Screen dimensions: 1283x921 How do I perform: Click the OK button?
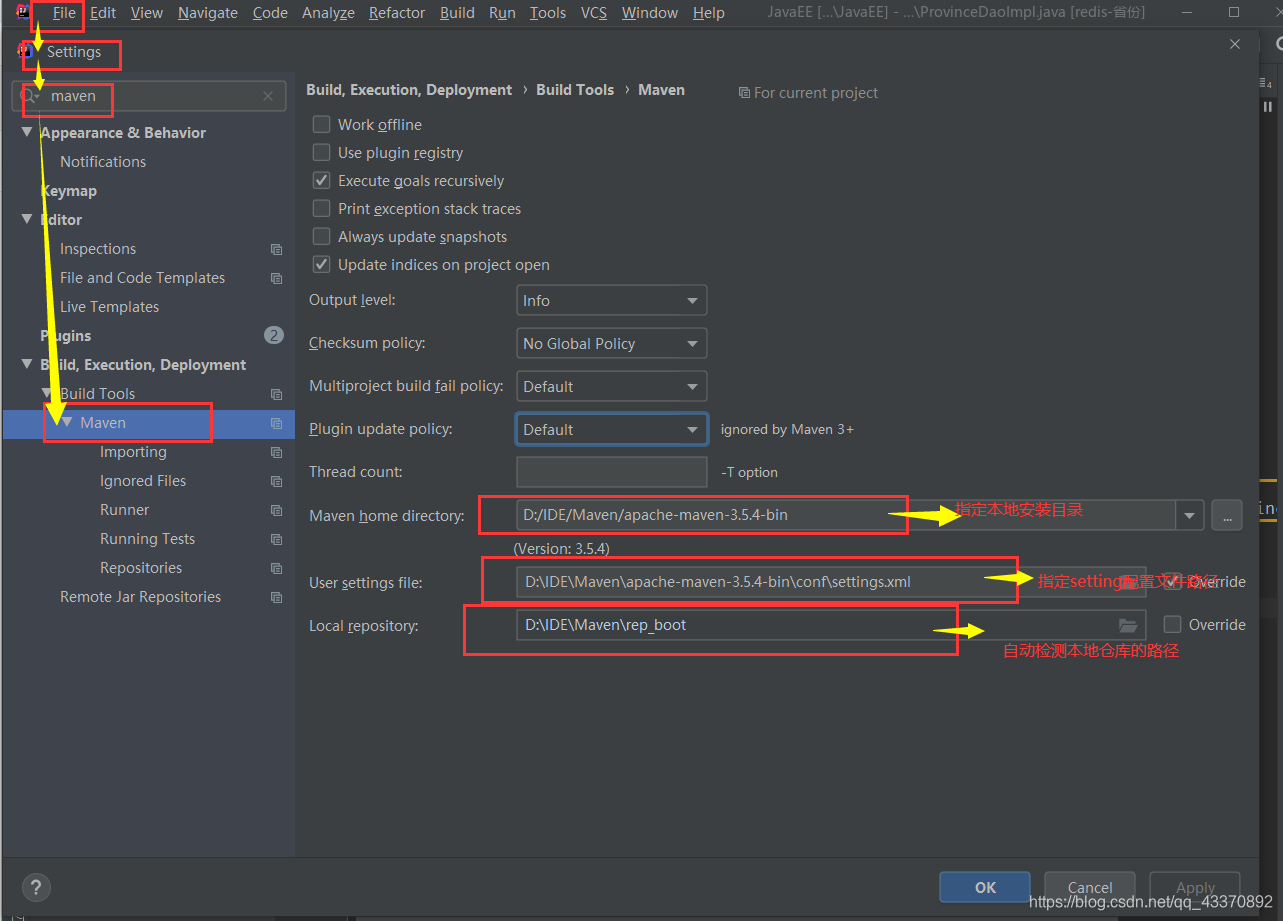985,887
